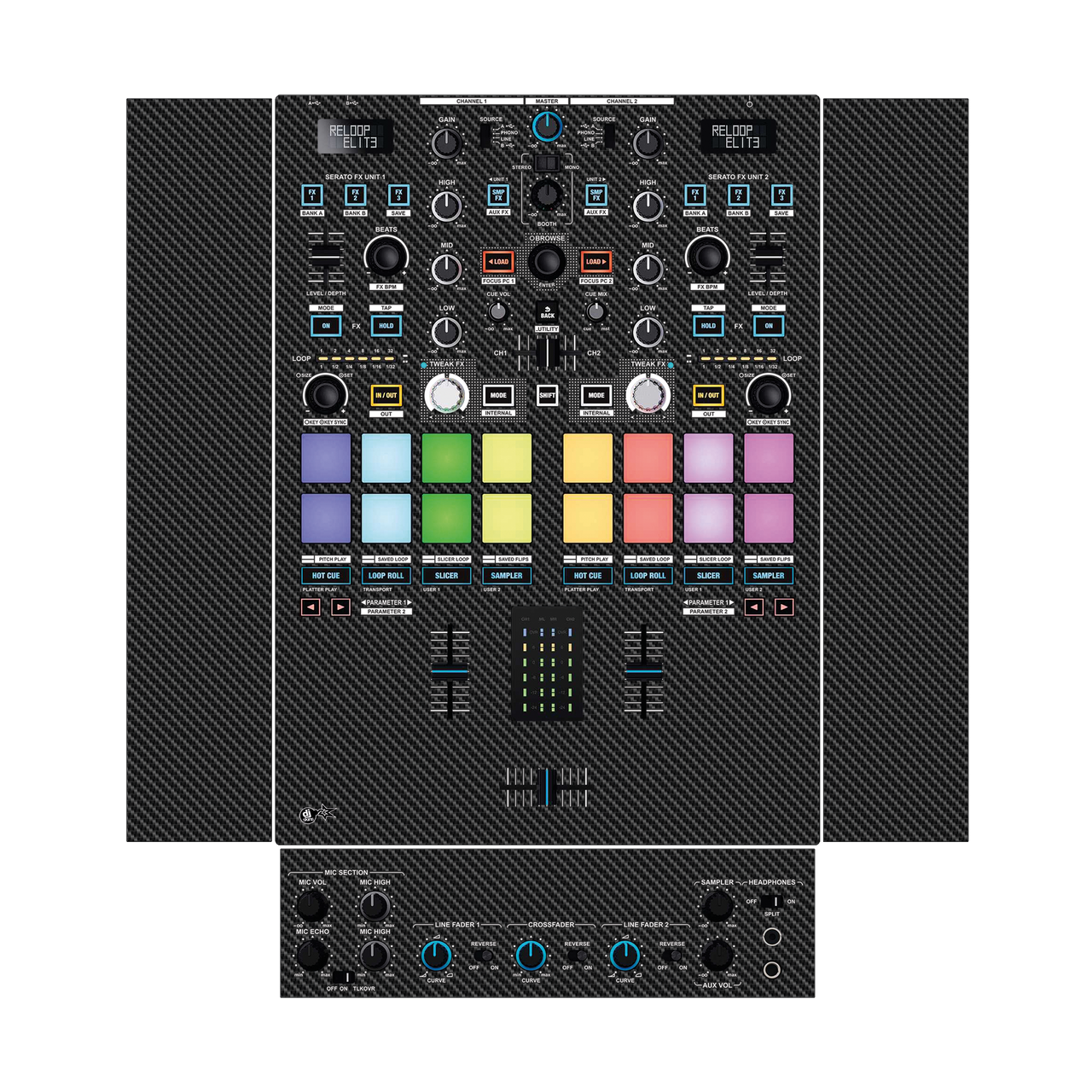This screenshot has width=1092, height=1092.
Task: Click the Browse encoder knob
Action: click(x=547, y=260)
